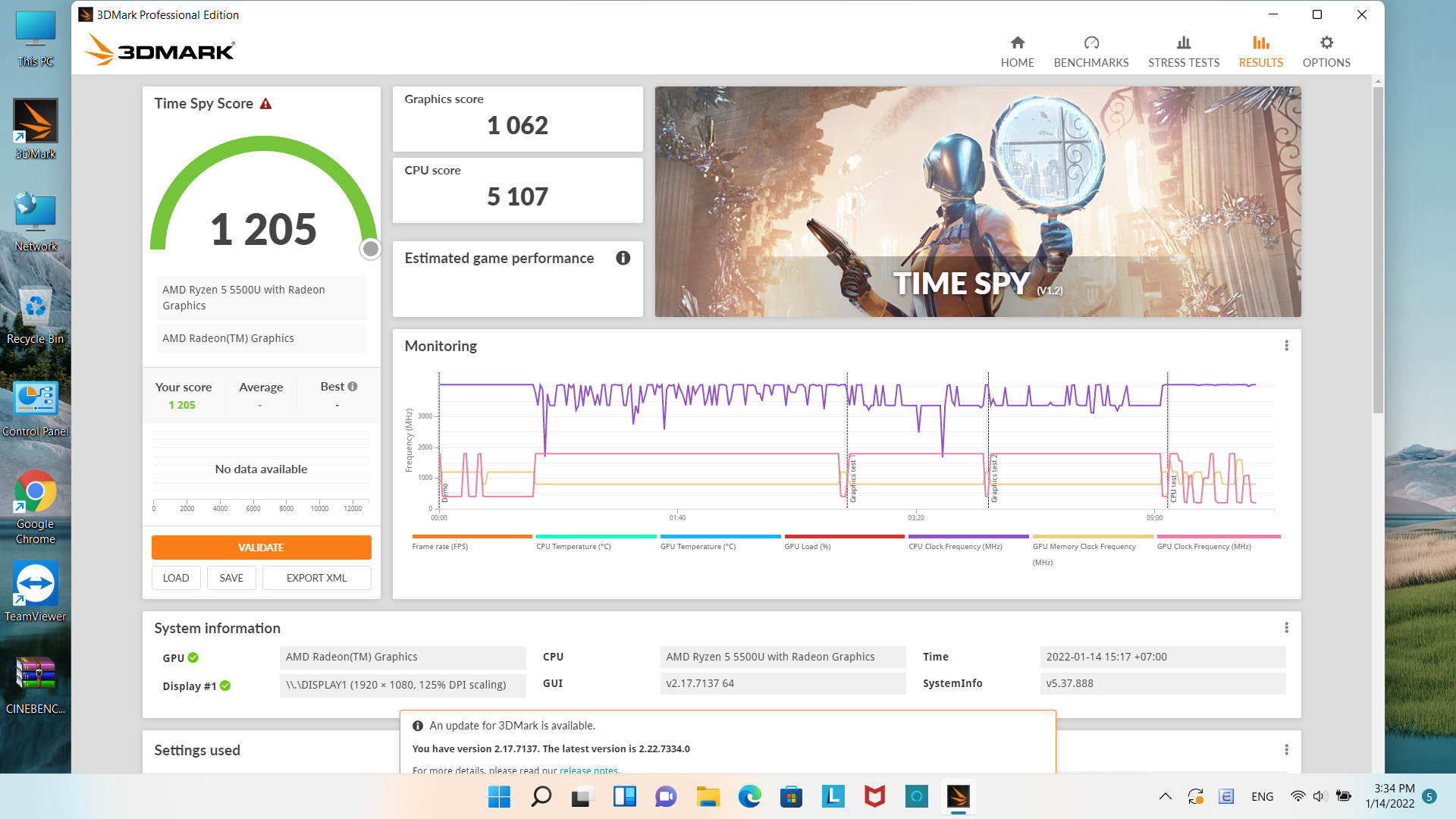Click the EXPORT XML button
The image size is (1456, 819).
click(x=316, y=578)
